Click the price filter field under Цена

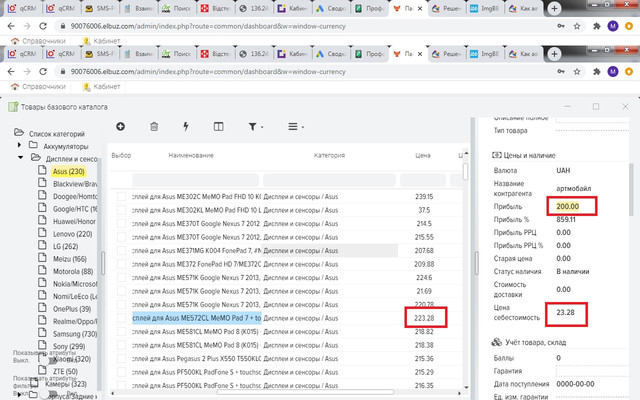click(x=423, y=180)
